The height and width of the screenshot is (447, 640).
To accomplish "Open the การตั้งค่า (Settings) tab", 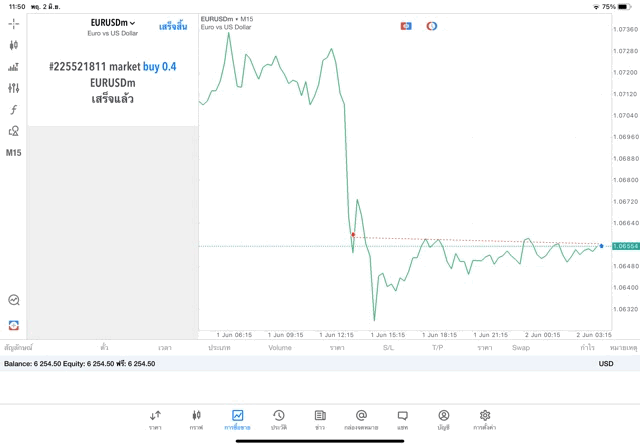I will pyautogui.click(x=485, y=419).
